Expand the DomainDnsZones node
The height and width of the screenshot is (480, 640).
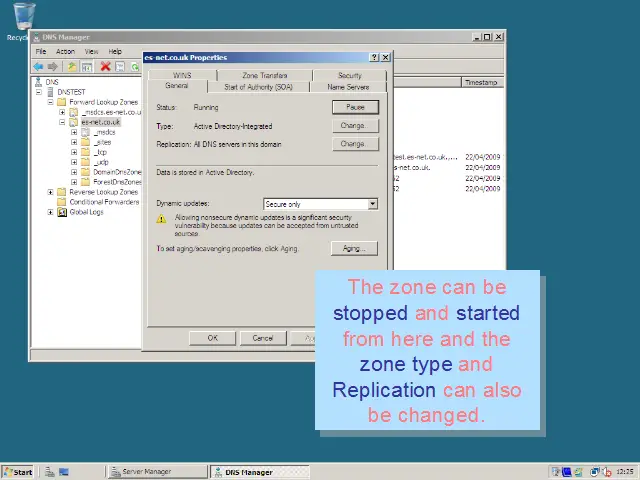74,172
